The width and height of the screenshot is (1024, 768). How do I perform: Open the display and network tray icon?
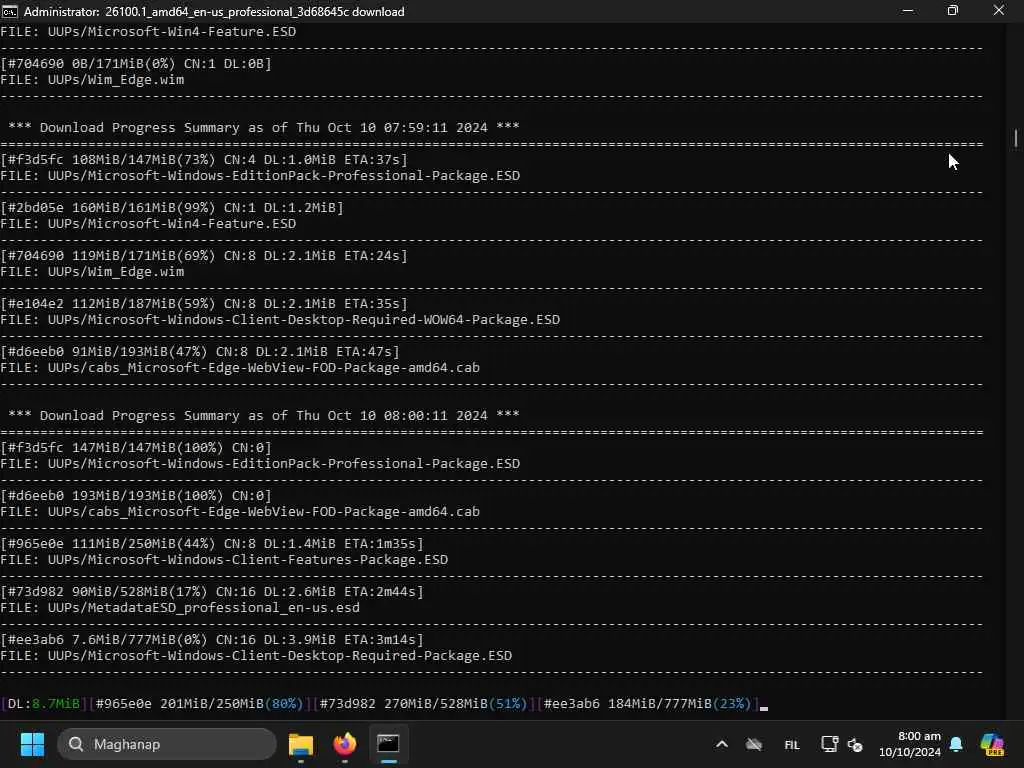(x=829, y=744)
